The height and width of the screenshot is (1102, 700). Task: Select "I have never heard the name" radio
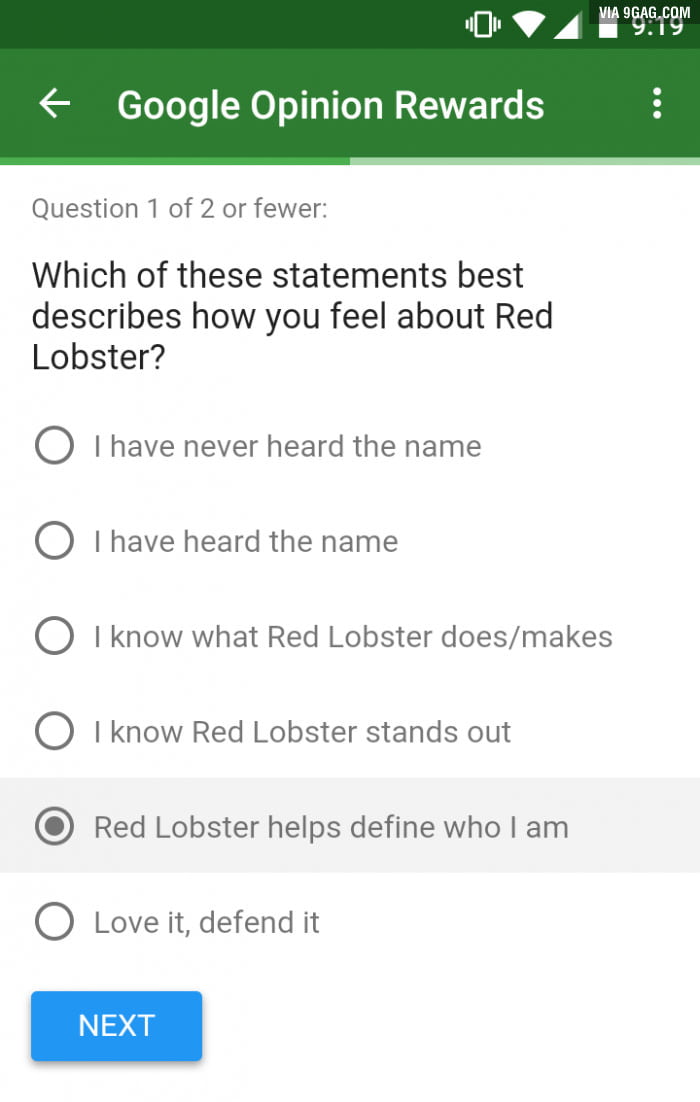click(54, 446)
